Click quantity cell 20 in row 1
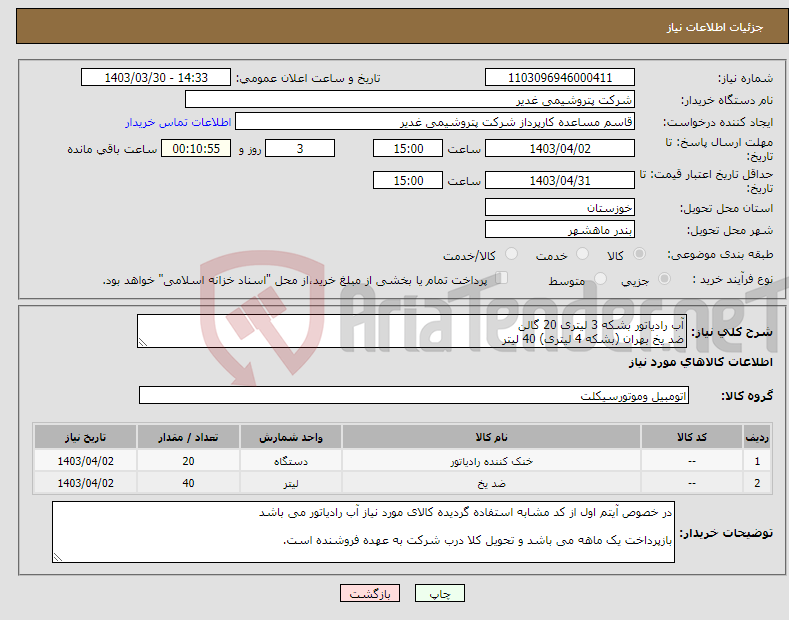The width and height of the screenshot is (789, 620). [188, 461]
